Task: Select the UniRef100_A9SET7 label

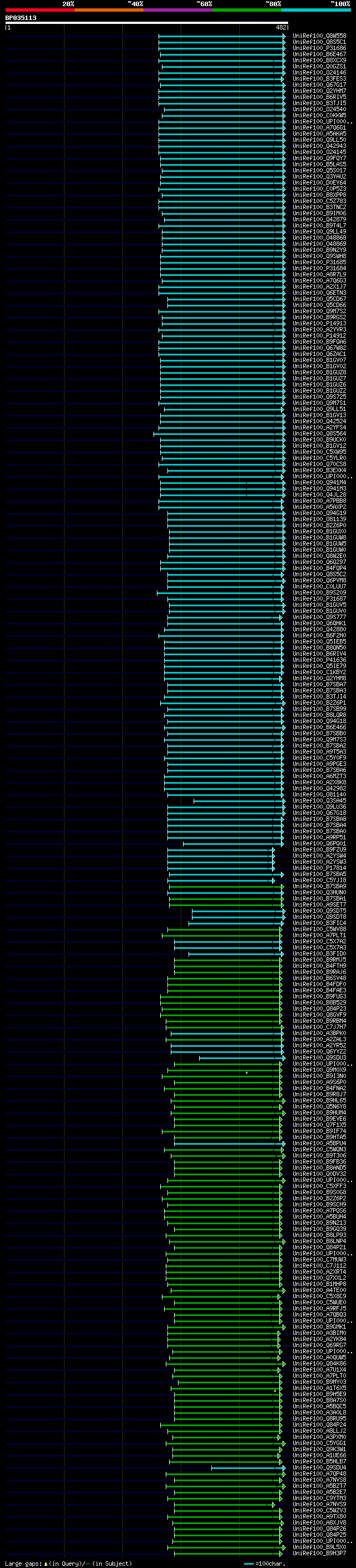Action: (319, 905)
